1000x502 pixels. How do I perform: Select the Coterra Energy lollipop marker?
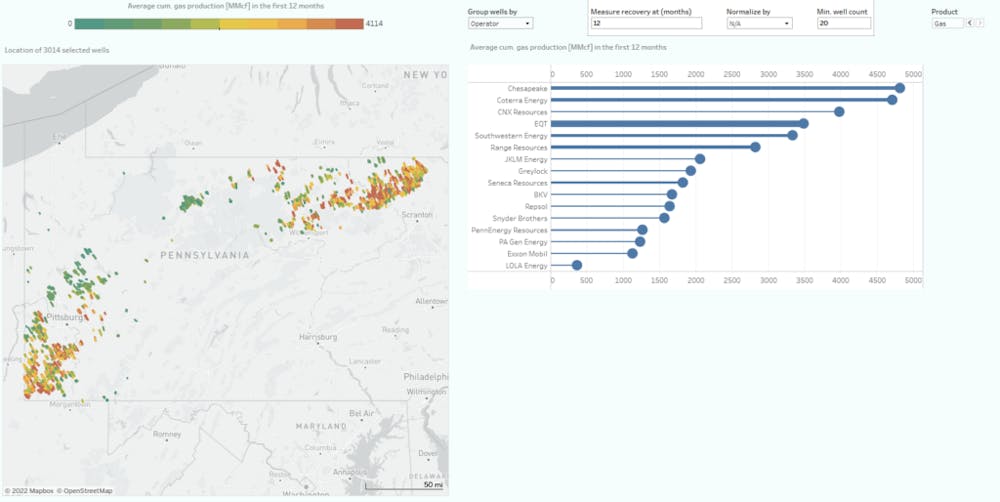pos(892,100)
